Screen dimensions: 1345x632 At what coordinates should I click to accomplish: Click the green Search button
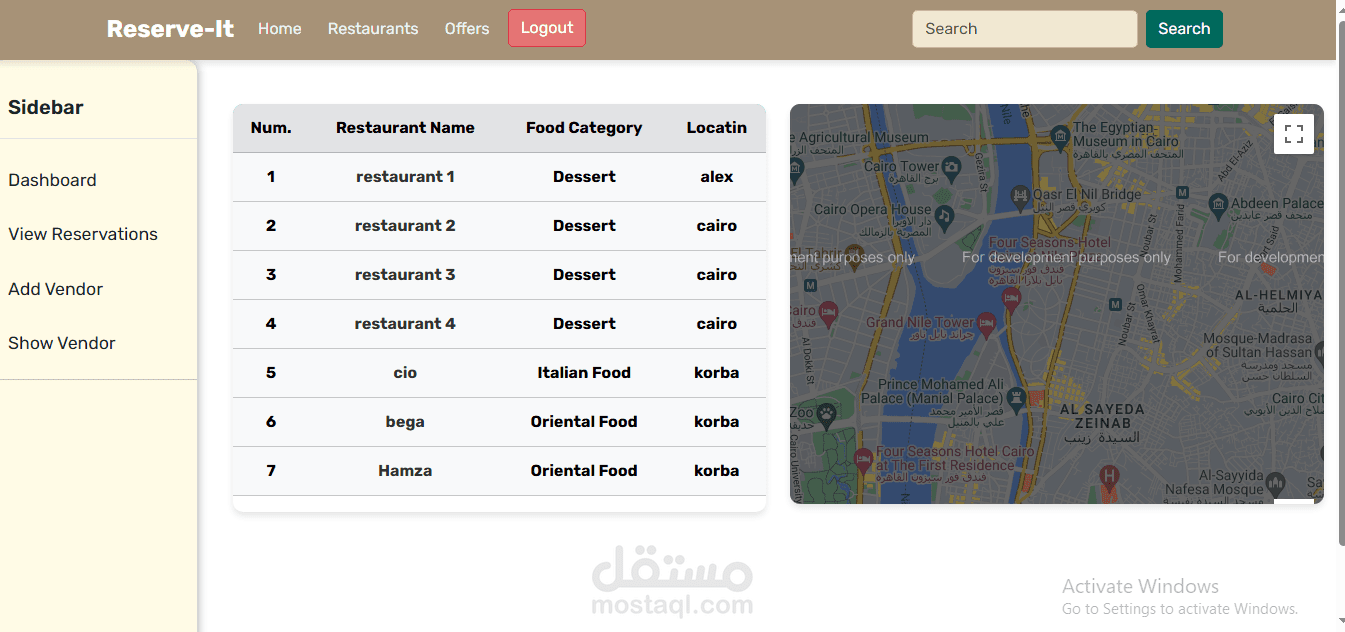(x=1184, y=29)
